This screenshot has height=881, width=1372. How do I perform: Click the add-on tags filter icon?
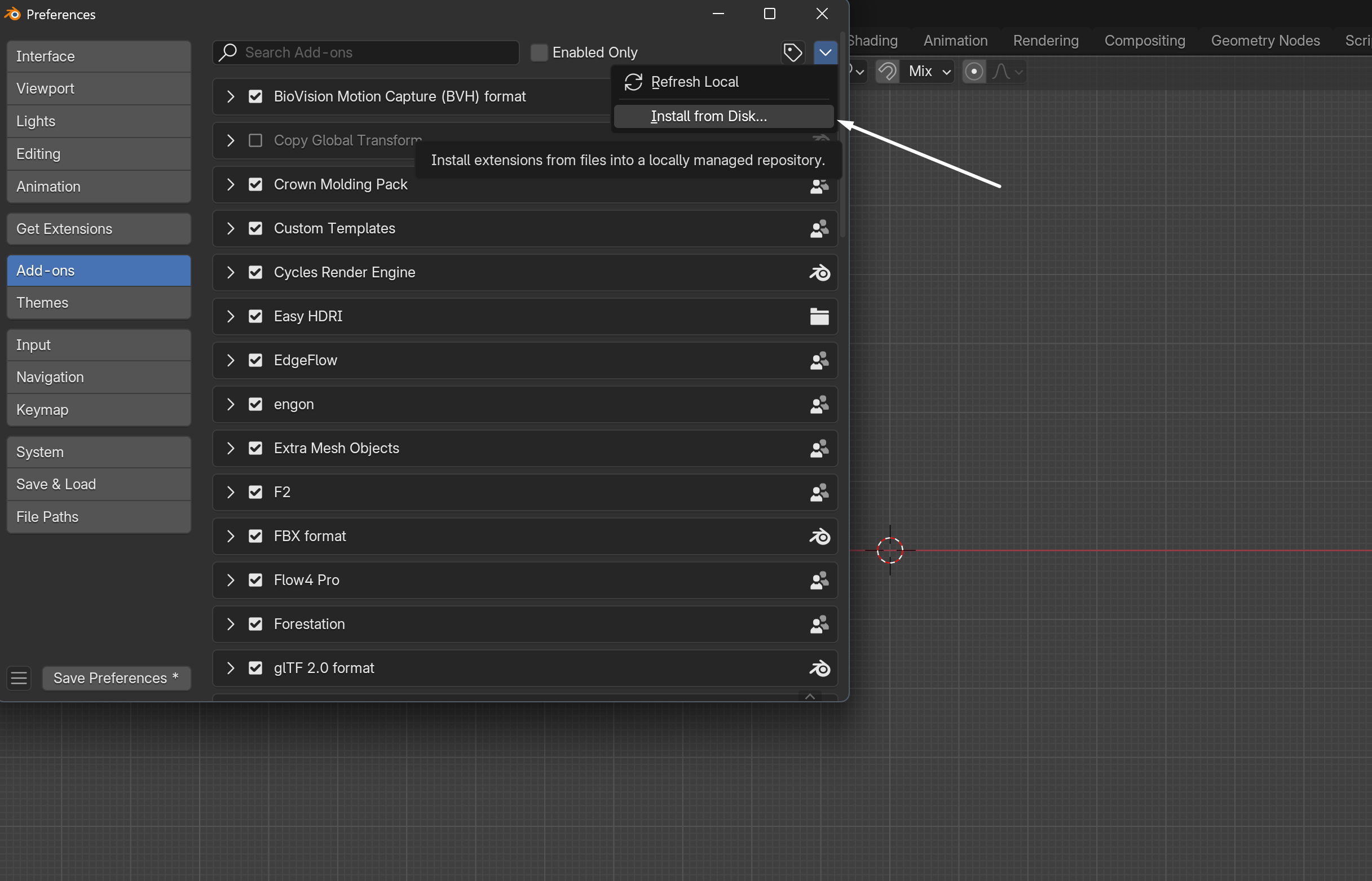(x=793, y=52)
